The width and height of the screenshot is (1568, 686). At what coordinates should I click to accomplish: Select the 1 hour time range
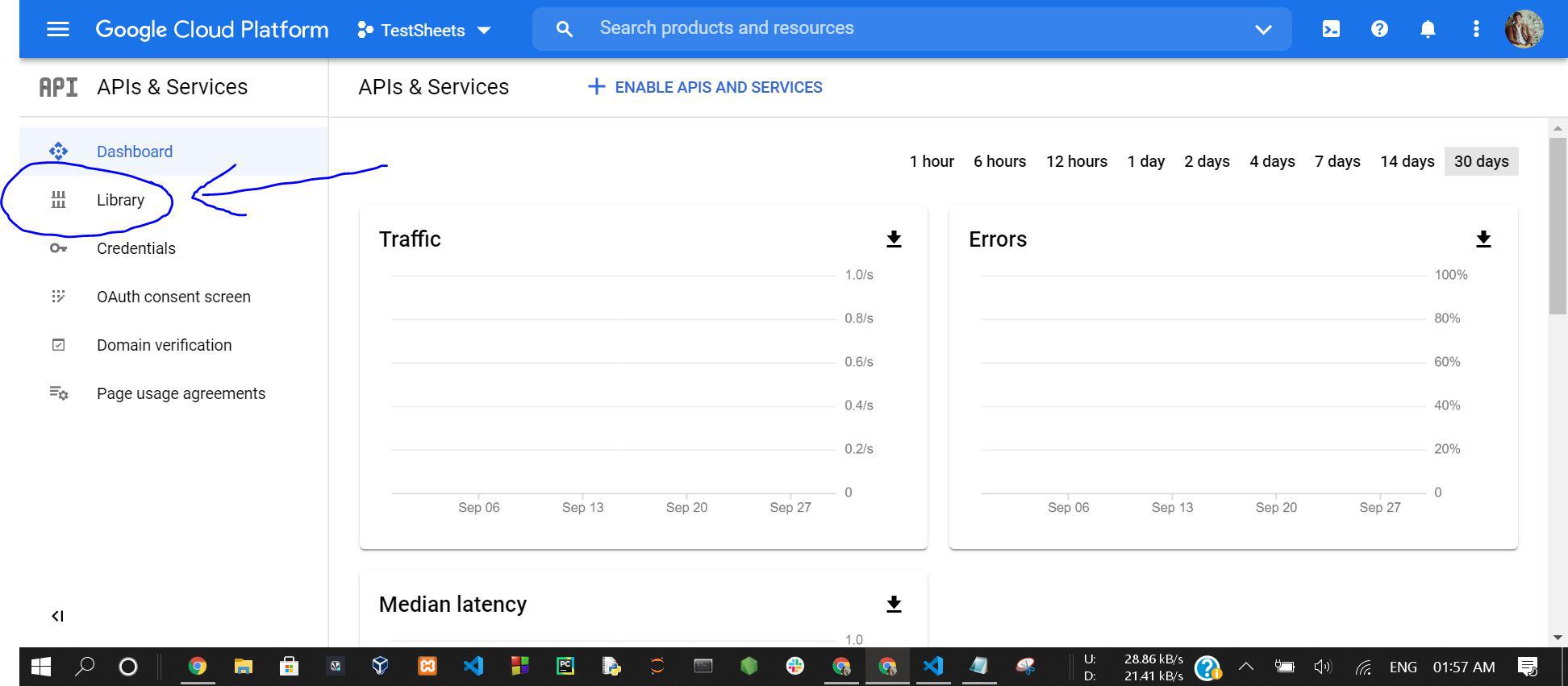tap(932, 161)
